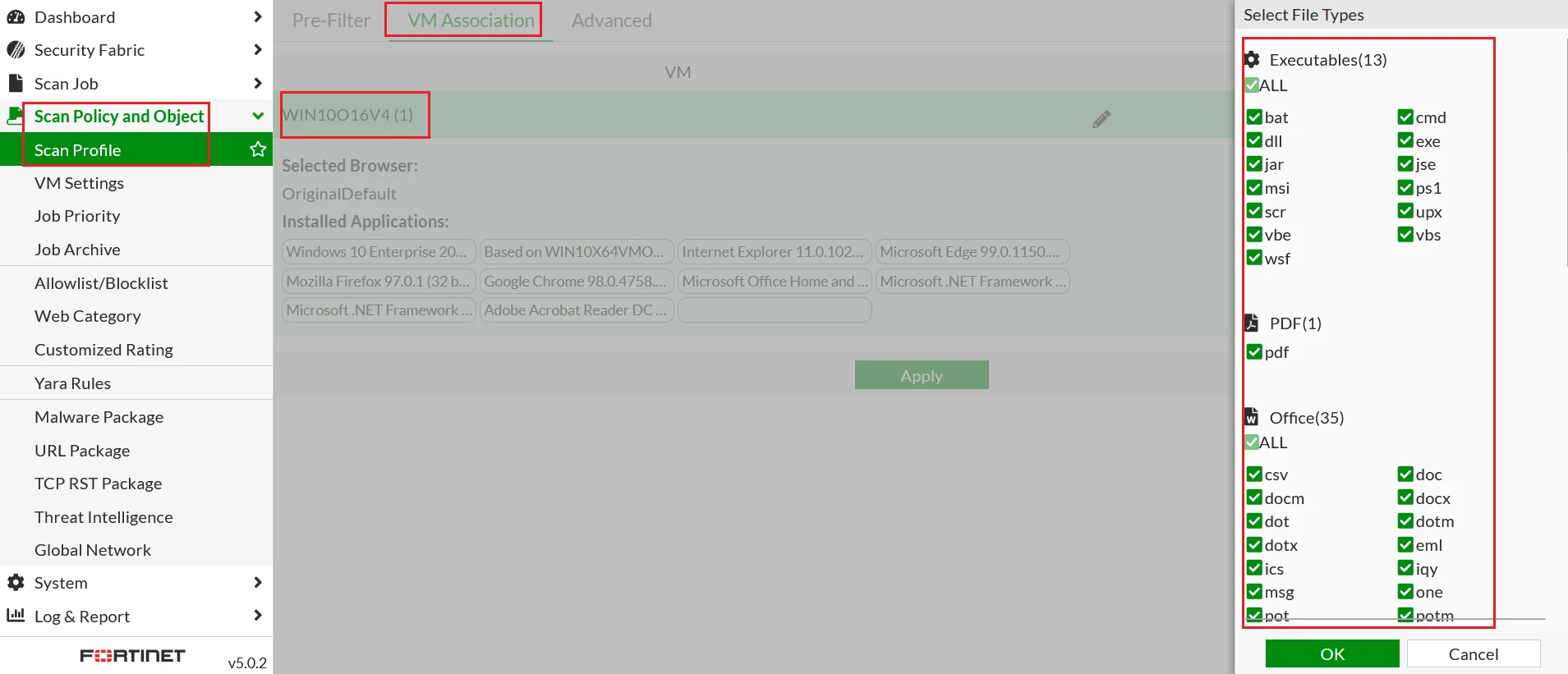Click the Office document icon
The height and width of the screenshot is (674, 1568).
1252,417
